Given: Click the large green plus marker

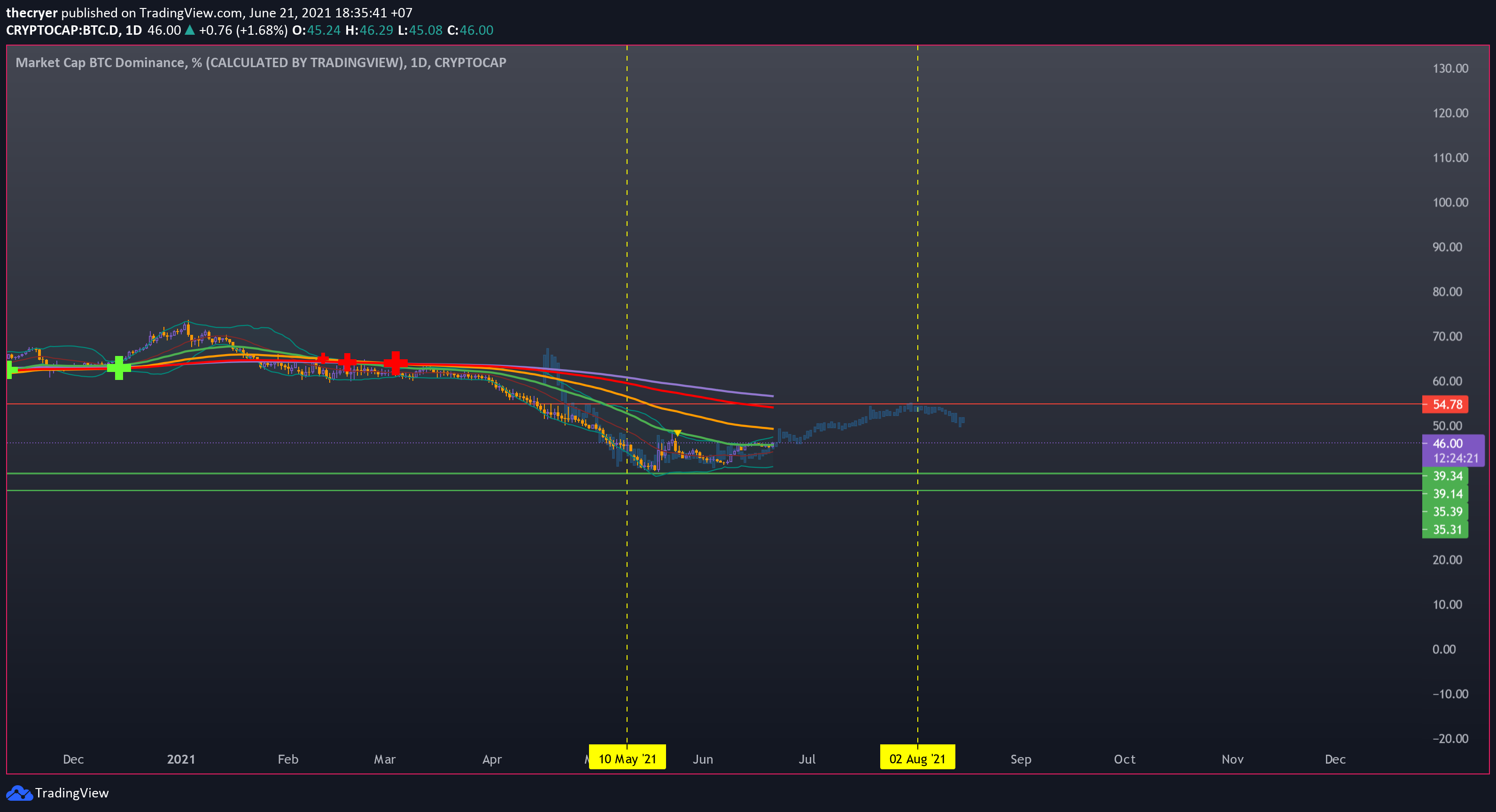Looking at the screenshot, I should coord(119,368).
